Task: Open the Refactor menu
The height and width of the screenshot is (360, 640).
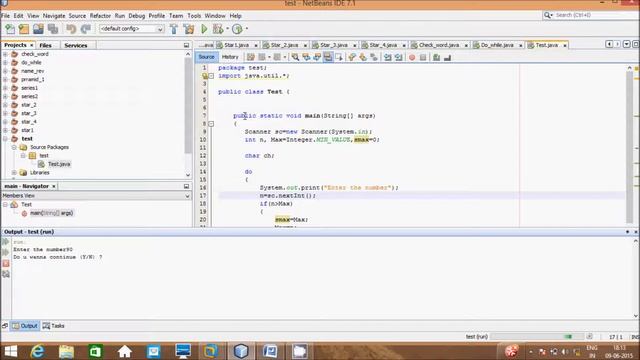Action: 100,16
